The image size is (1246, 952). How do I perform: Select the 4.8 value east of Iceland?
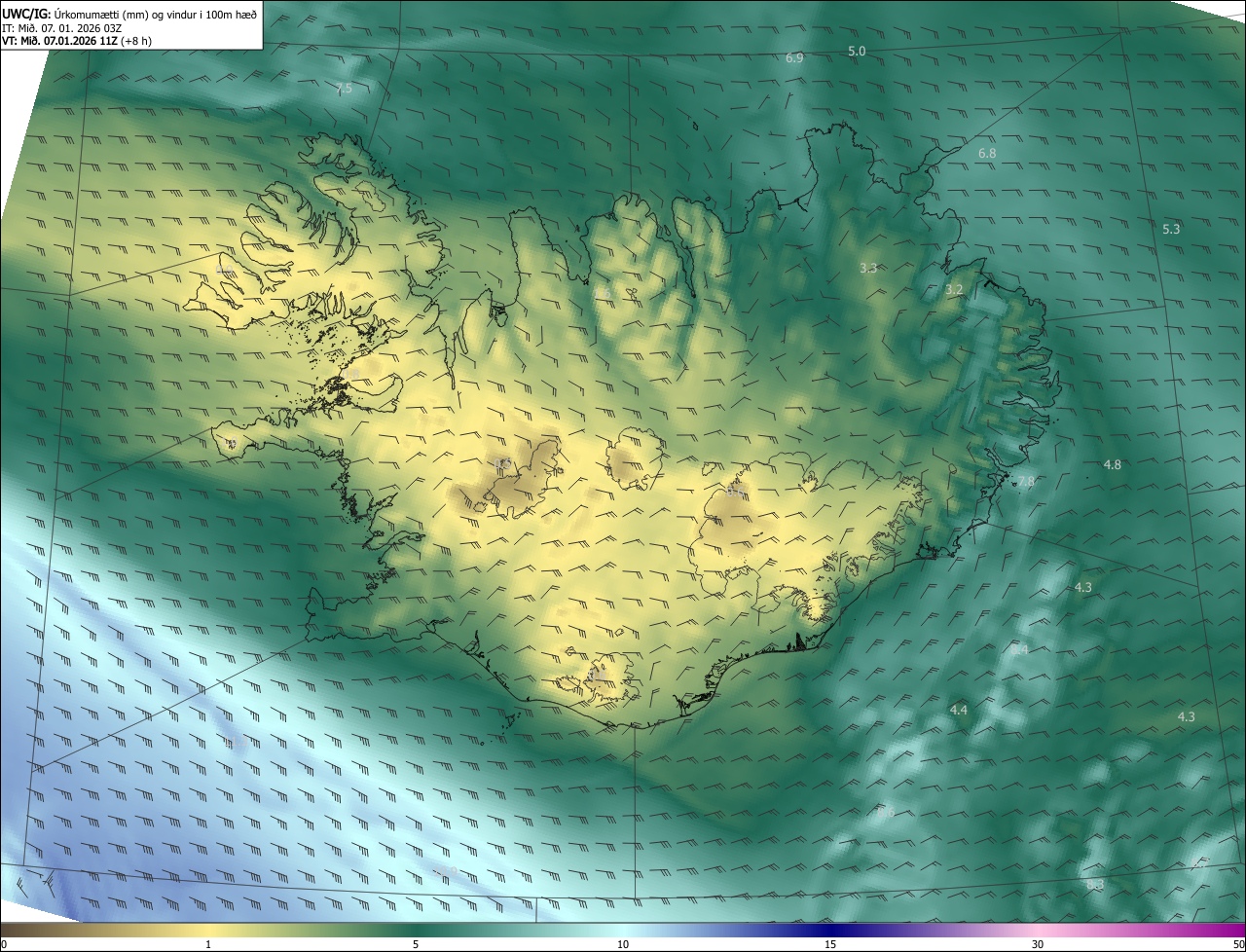click(1112, 465)
